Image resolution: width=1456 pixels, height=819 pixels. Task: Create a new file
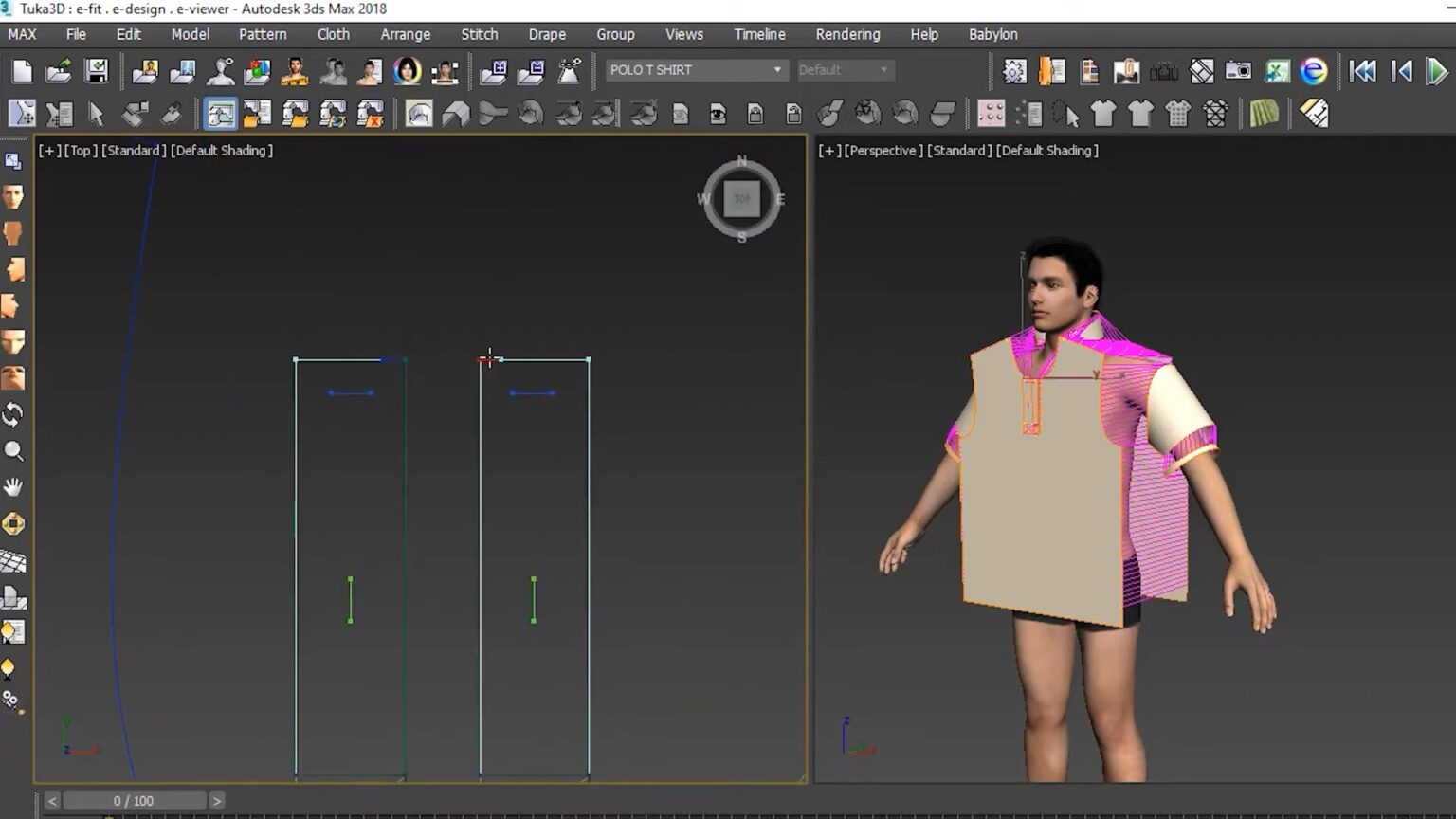pyautogui.click(x=22, y=71)
